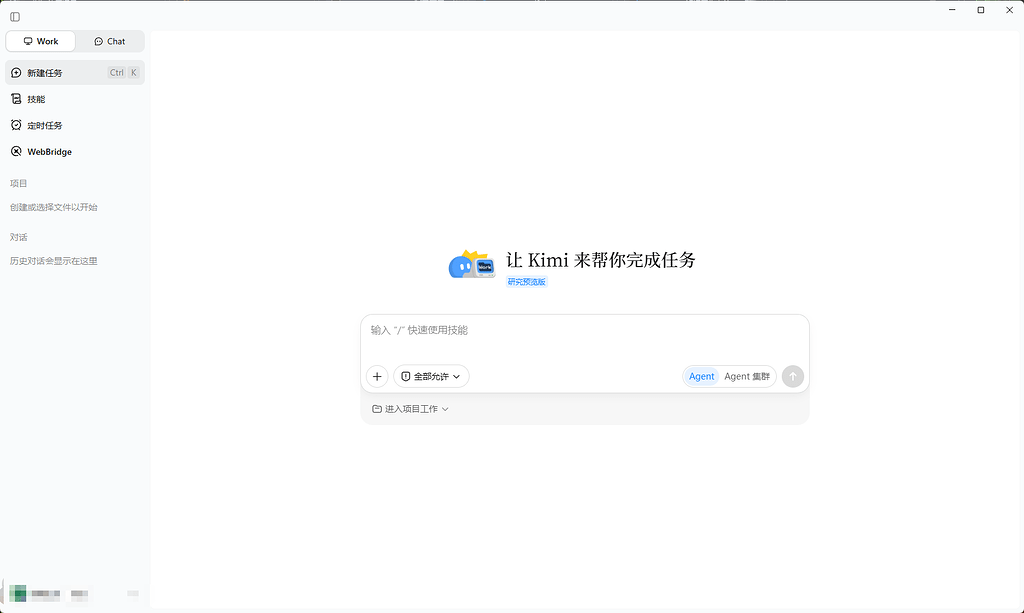Switch to the Chat tab

[x=110, y=41]
